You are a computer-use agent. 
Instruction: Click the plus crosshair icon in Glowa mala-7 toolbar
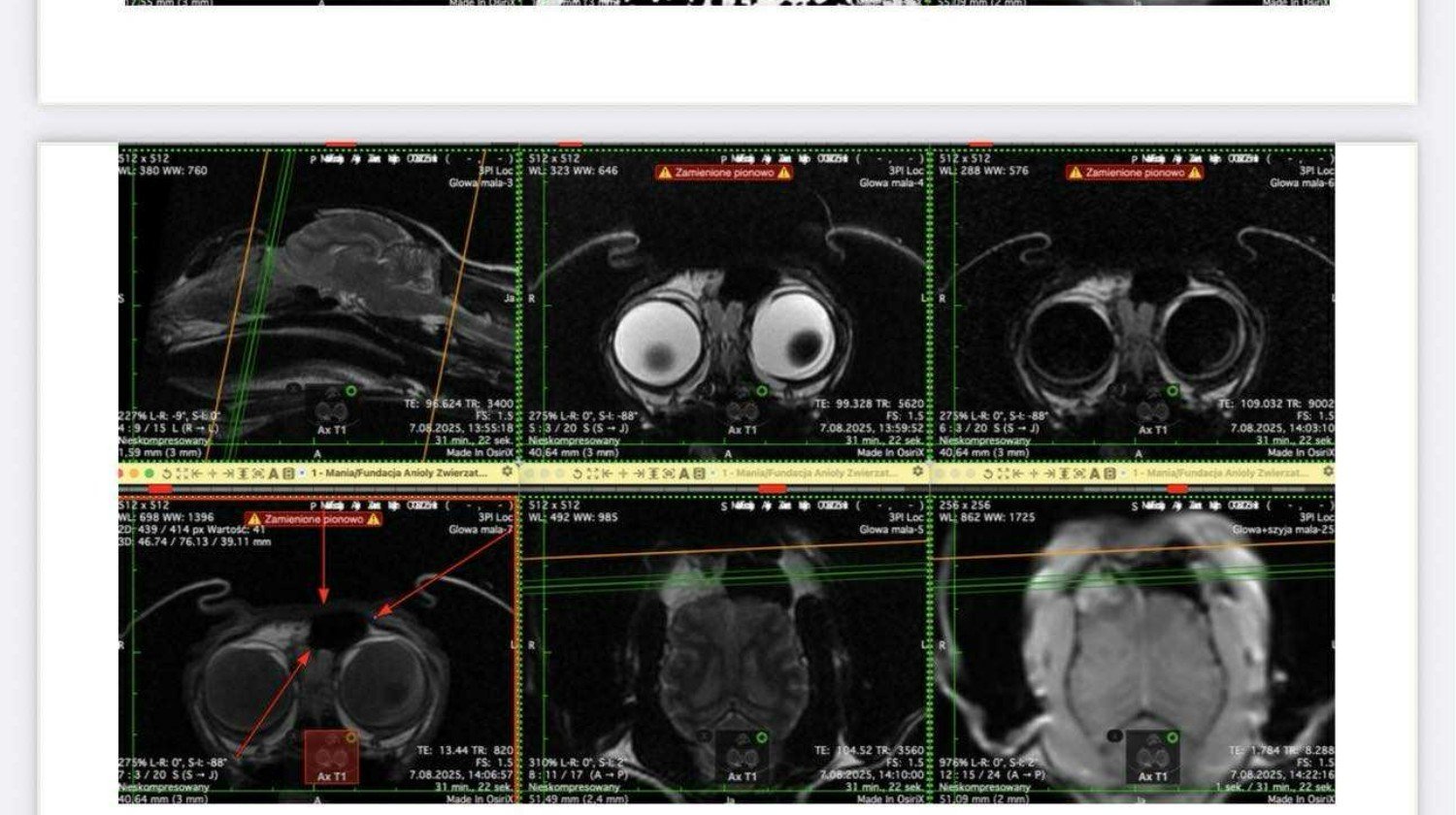(213, 473)
